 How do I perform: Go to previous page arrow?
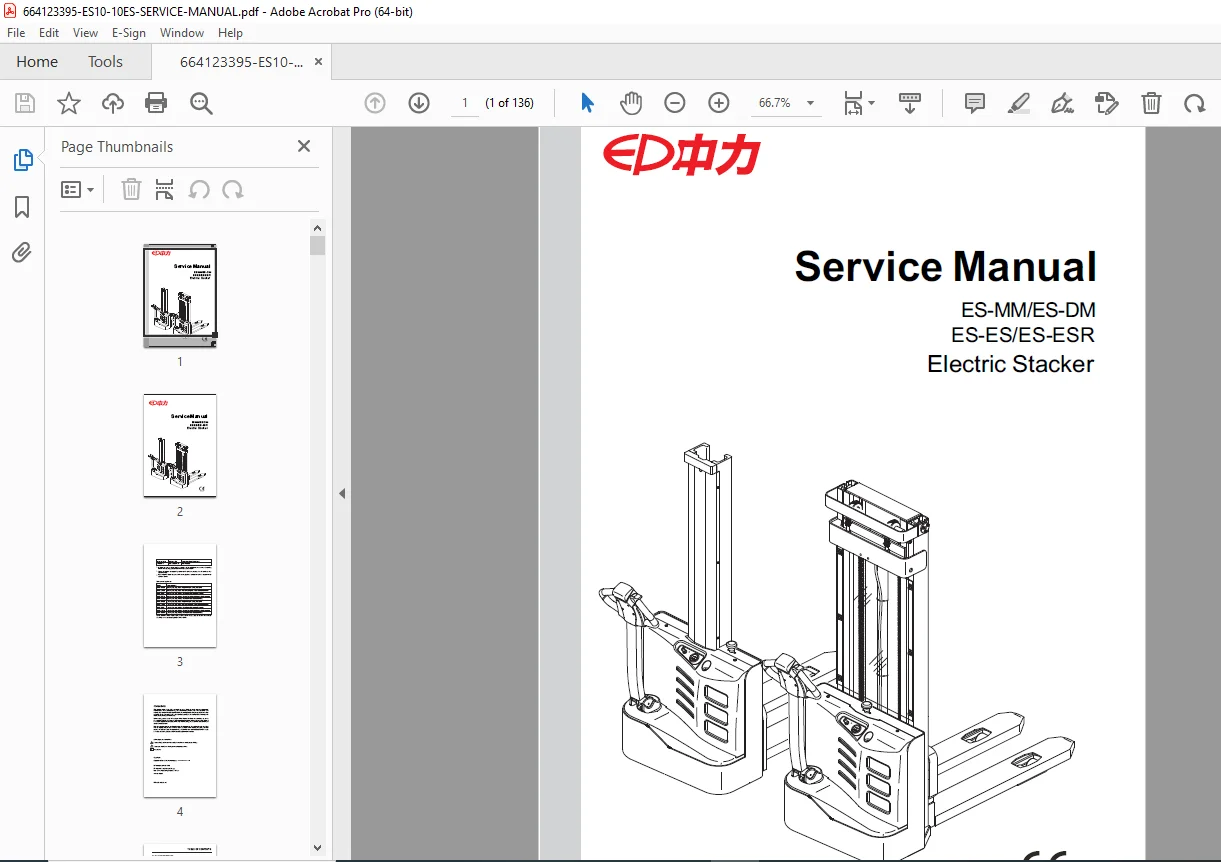tap(375, 103)
